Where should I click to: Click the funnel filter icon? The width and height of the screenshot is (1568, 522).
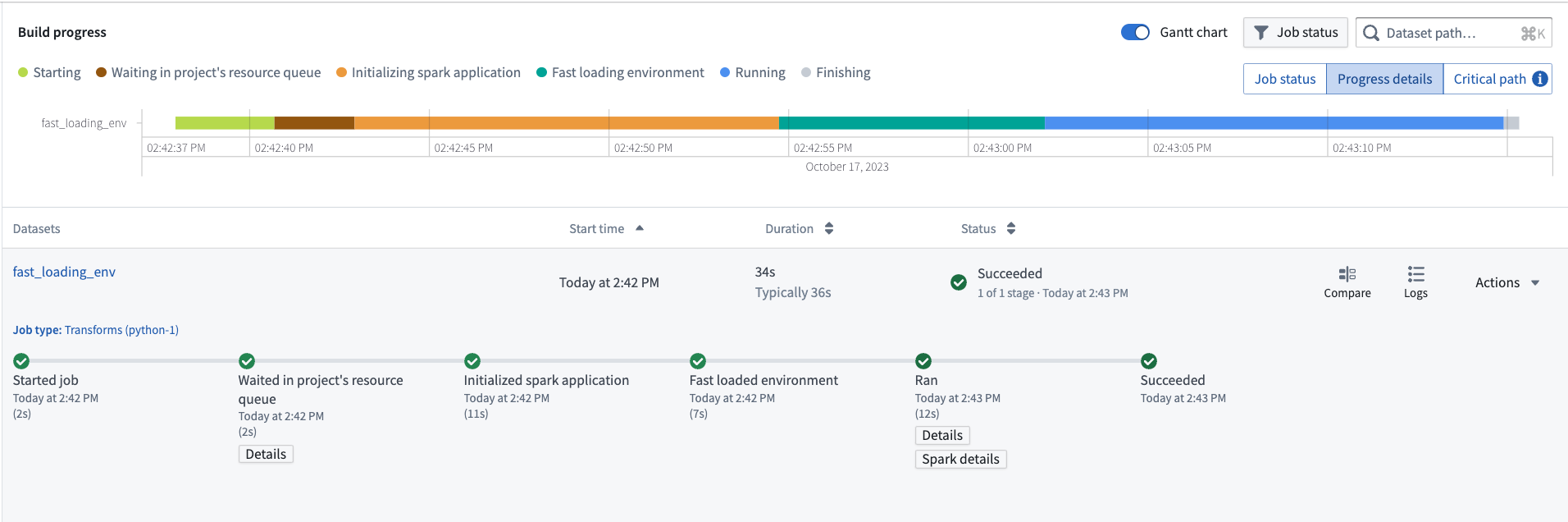(x=1261, y=33)
